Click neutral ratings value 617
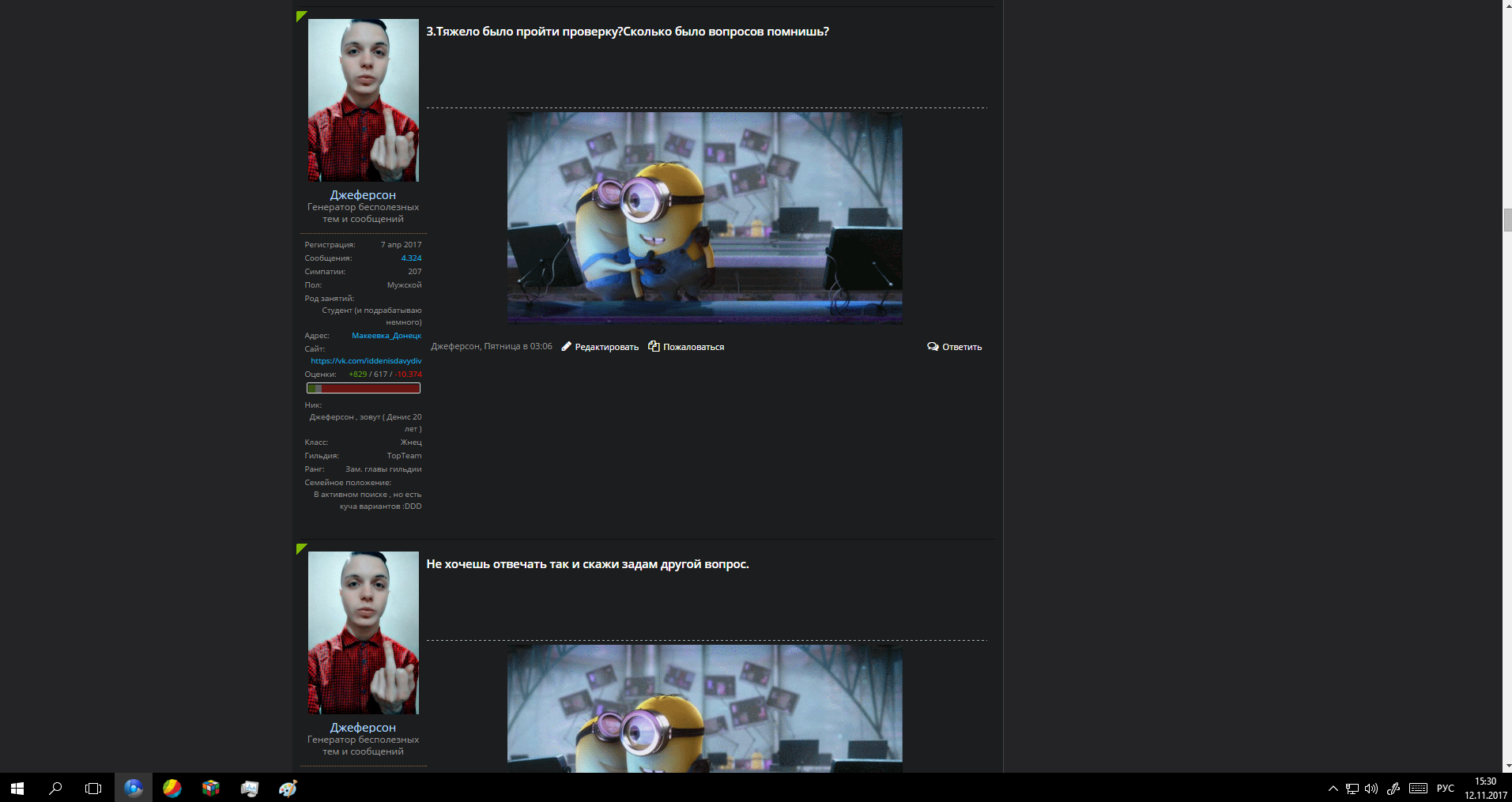1512x802 pixels. pyautogui.click(x=380, y=375)
